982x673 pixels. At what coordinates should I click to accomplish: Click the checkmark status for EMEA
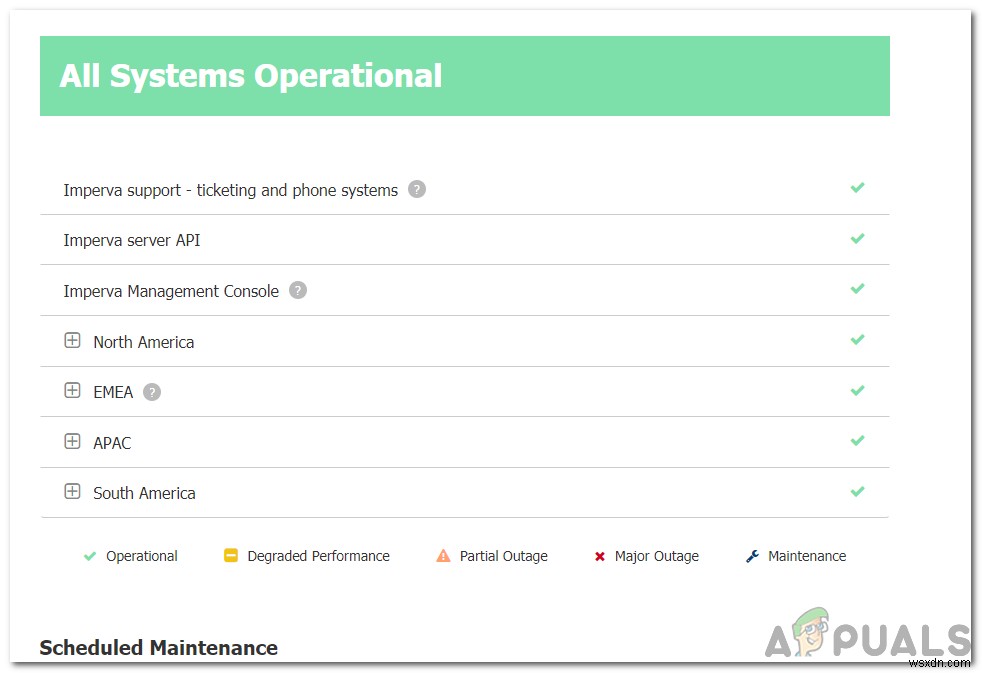click(857, 390)
